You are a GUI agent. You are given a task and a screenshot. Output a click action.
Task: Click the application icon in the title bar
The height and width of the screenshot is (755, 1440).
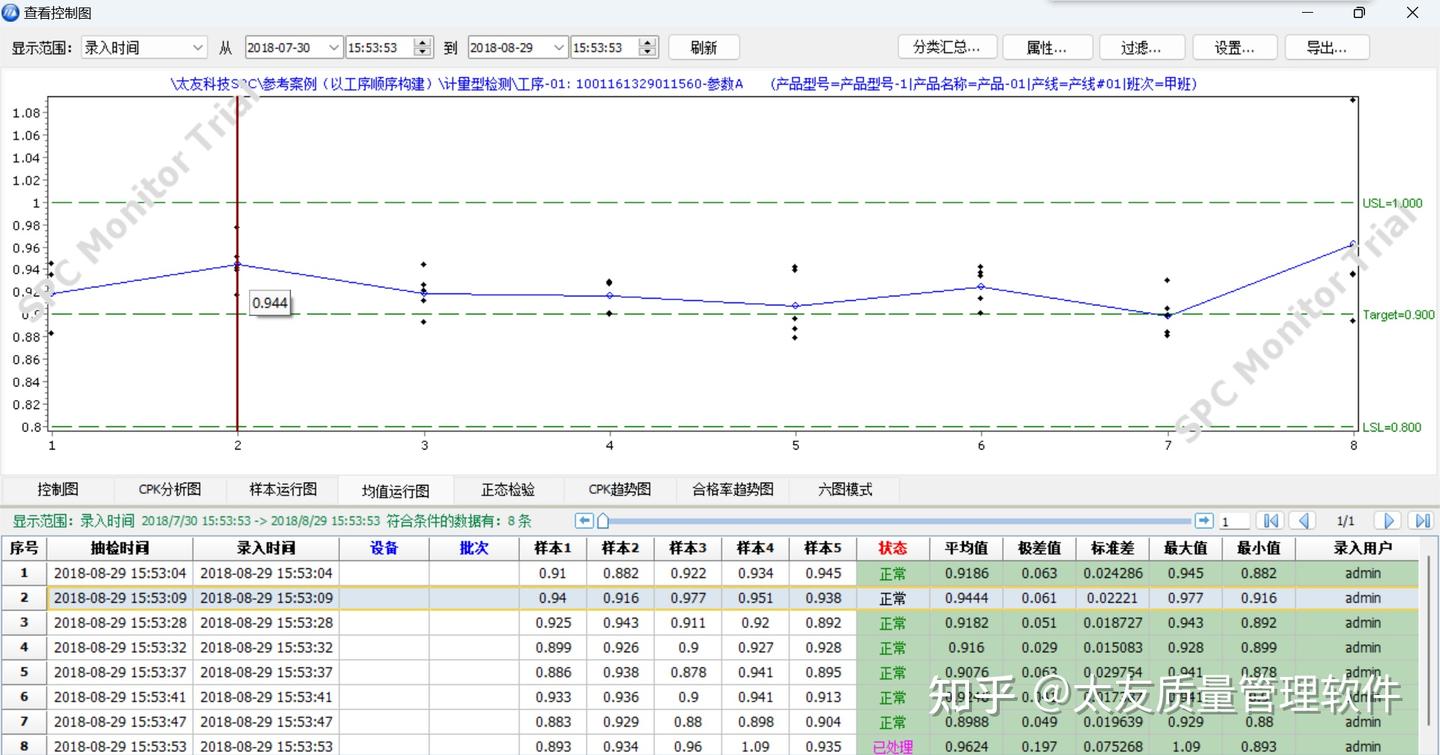10,13
